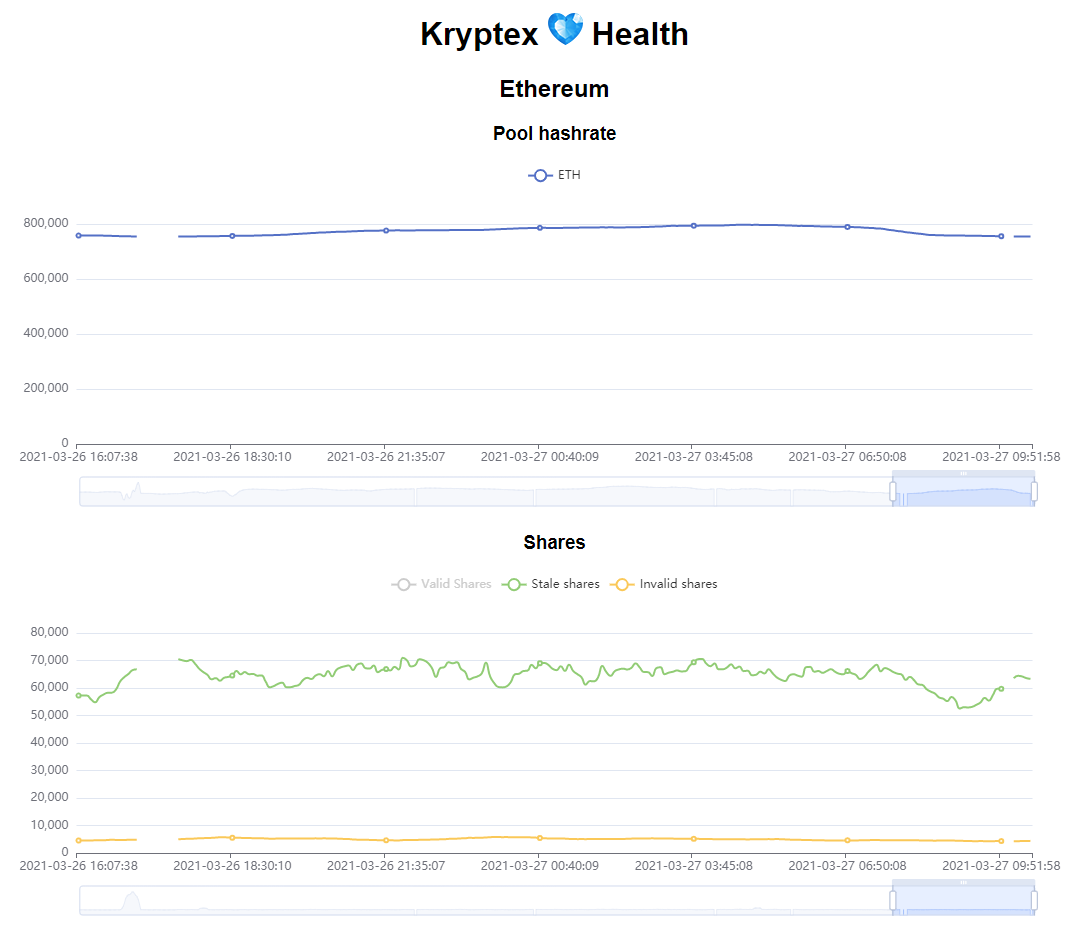This screenshot has height=932, width=1068.
Task: Hide the Stale shares series
Action: 550,584
